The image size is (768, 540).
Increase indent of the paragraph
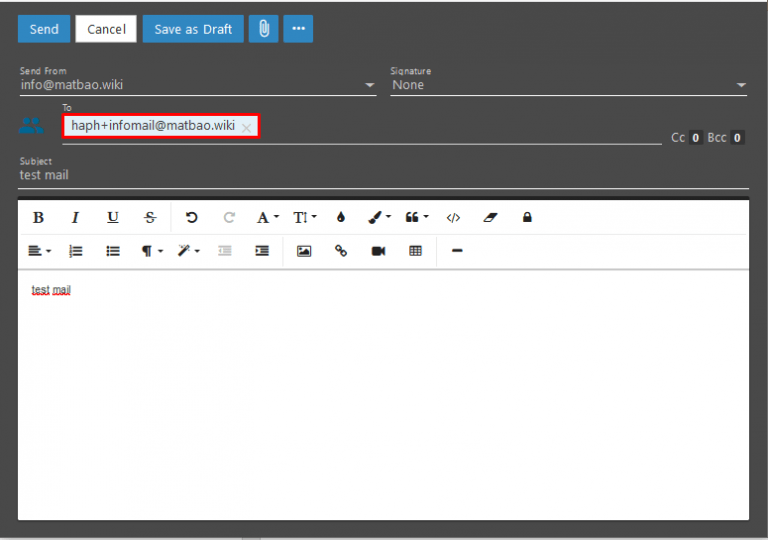pyautogui.click(x=262, y=251)
